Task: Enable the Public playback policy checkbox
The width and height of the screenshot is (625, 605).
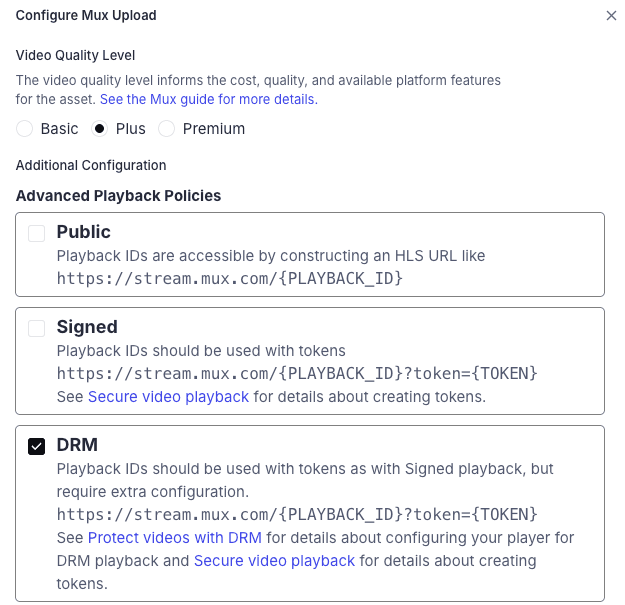Action: coord(37,234)
